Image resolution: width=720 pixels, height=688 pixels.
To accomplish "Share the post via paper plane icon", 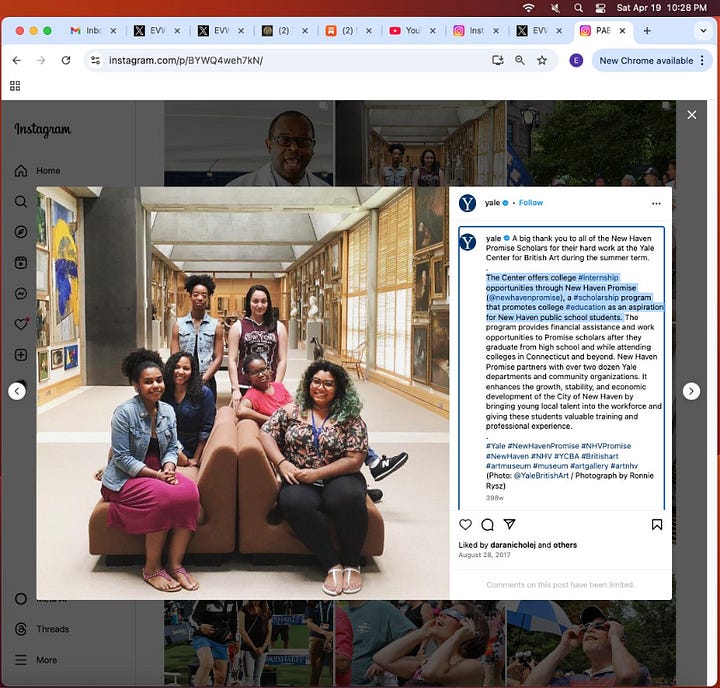I will [x=509, y=524].
